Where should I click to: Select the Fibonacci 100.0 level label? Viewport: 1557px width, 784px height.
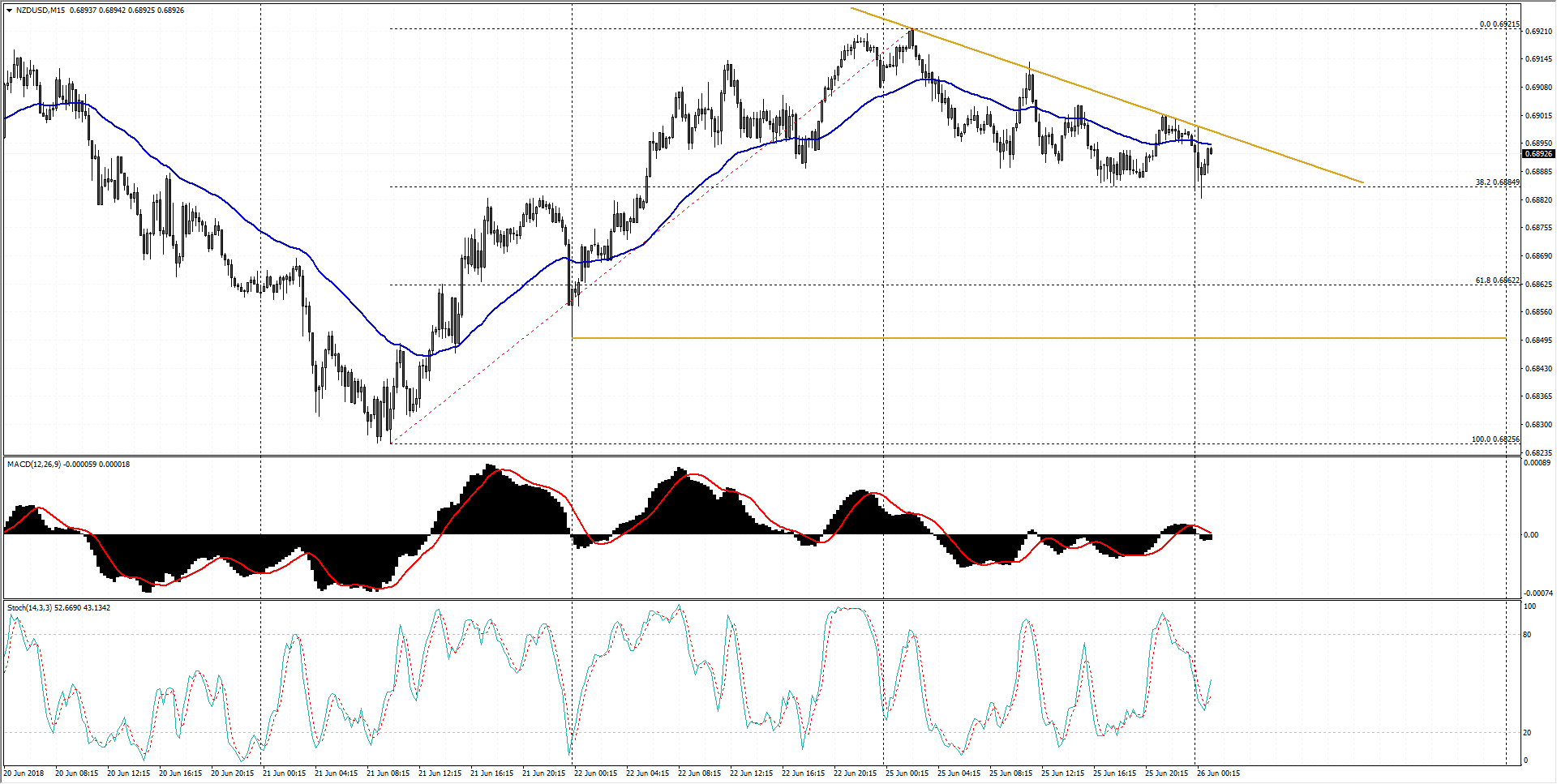1495,439
